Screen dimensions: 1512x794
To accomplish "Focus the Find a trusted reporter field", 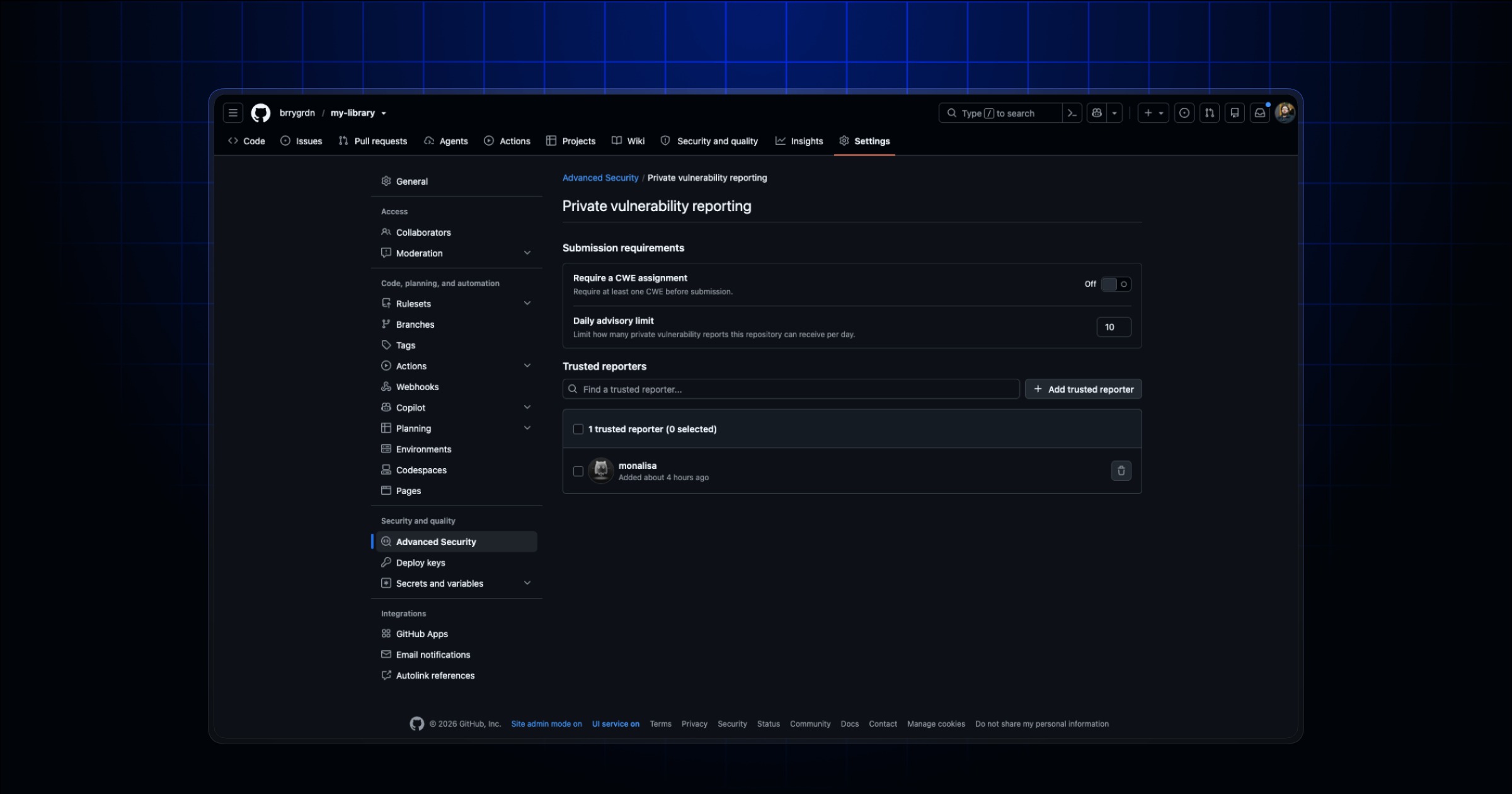I will click(791, 389).
